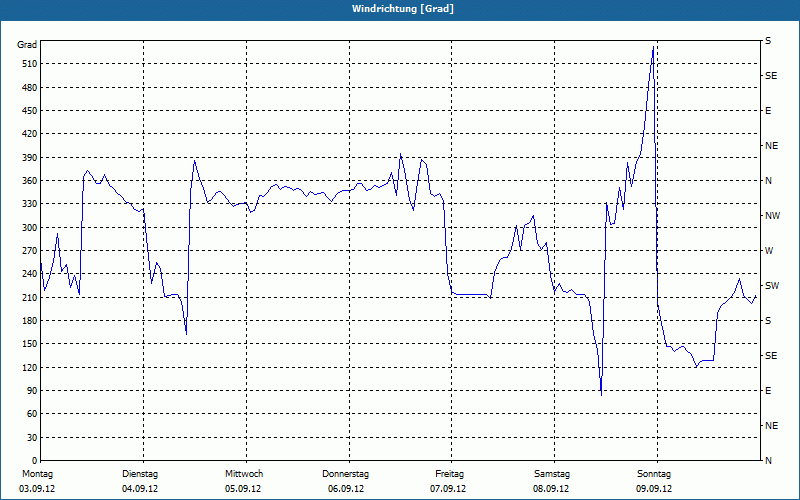Click the 60 value on the left axis
This screenshot has height=500, width=800.
pos(32,414)
